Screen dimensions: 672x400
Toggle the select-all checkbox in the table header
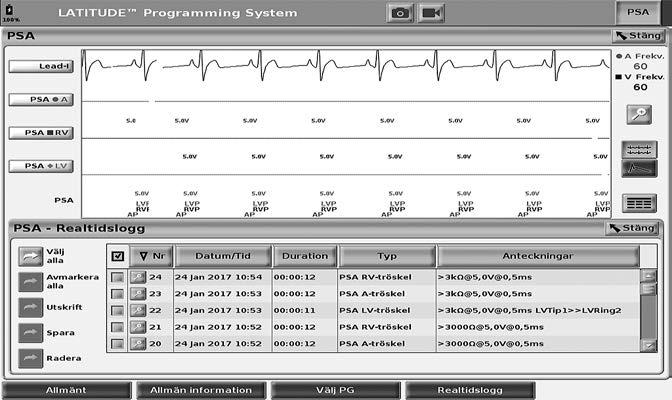(117, 256)
